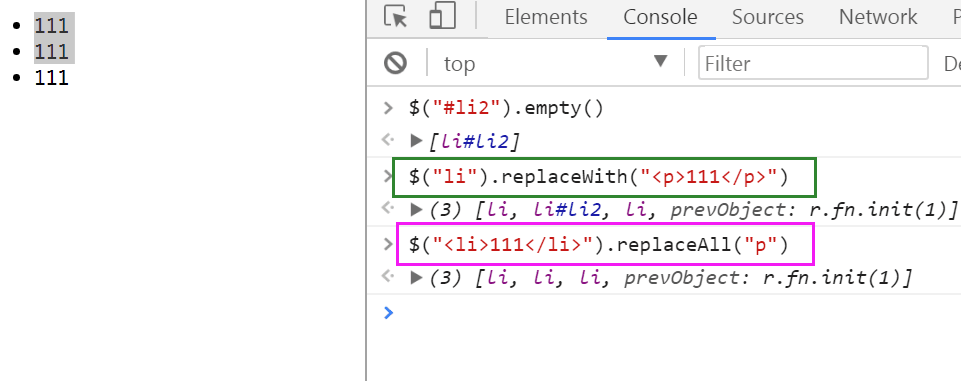Viewport: 961px width, 381px height.
Task: Expand the (3) [li, li#li2, li] result
Action: 417,210
